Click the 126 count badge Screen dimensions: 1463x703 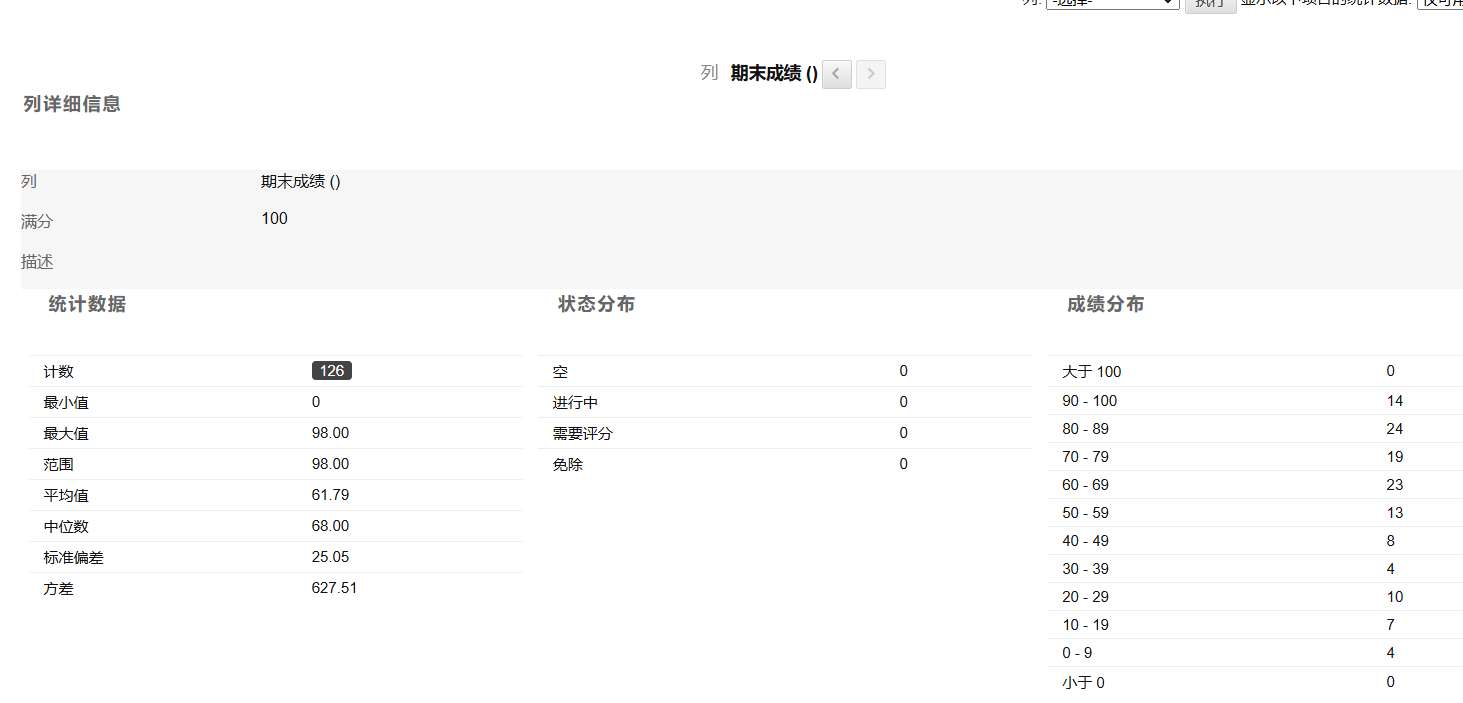[x=331, y=371]
